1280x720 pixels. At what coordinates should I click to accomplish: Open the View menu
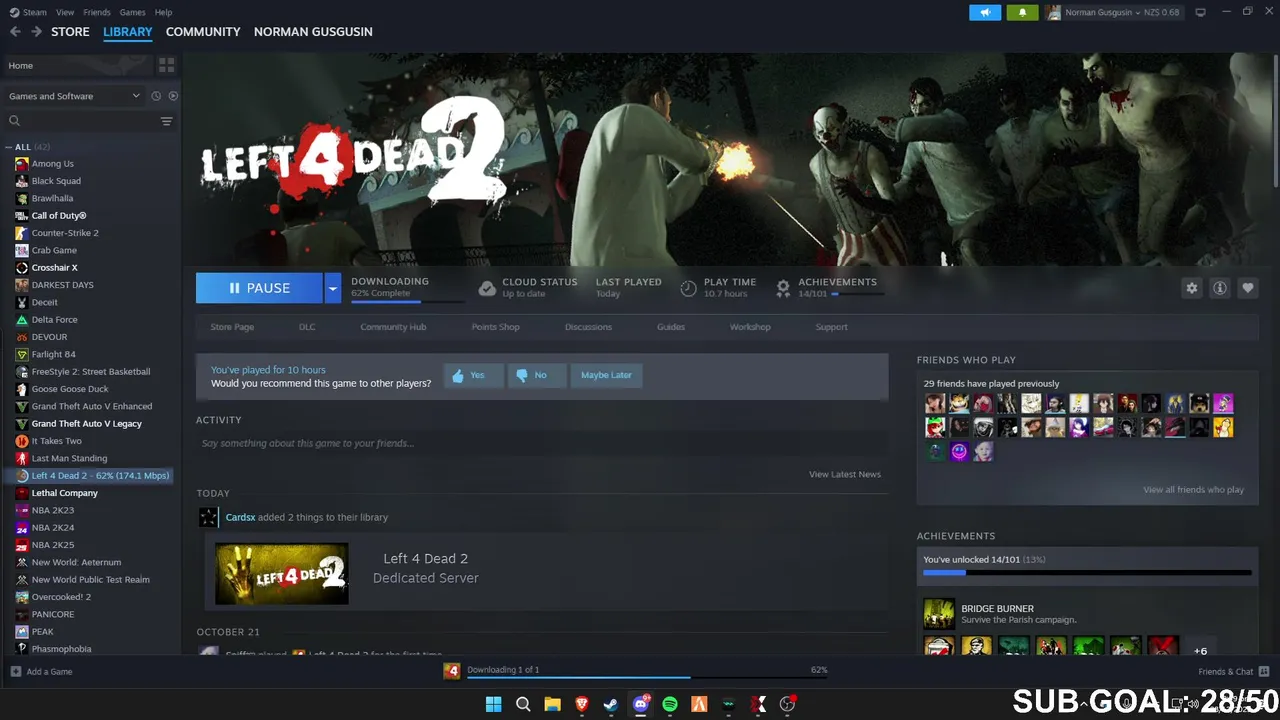tap(65, 12)
